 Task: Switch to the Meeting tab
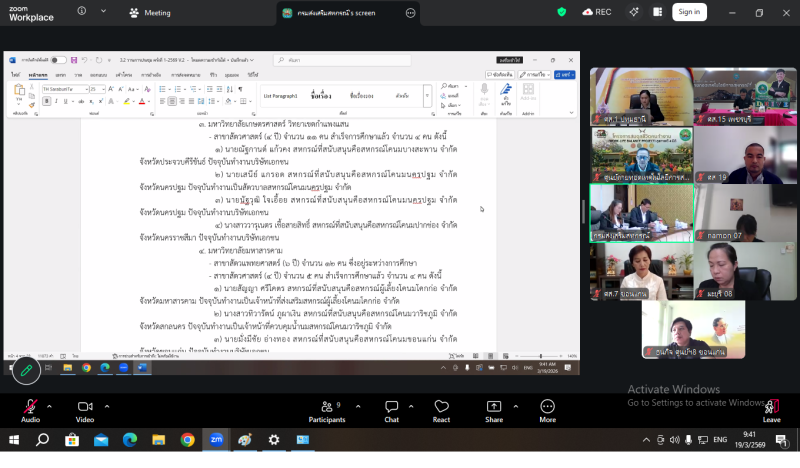150,13
